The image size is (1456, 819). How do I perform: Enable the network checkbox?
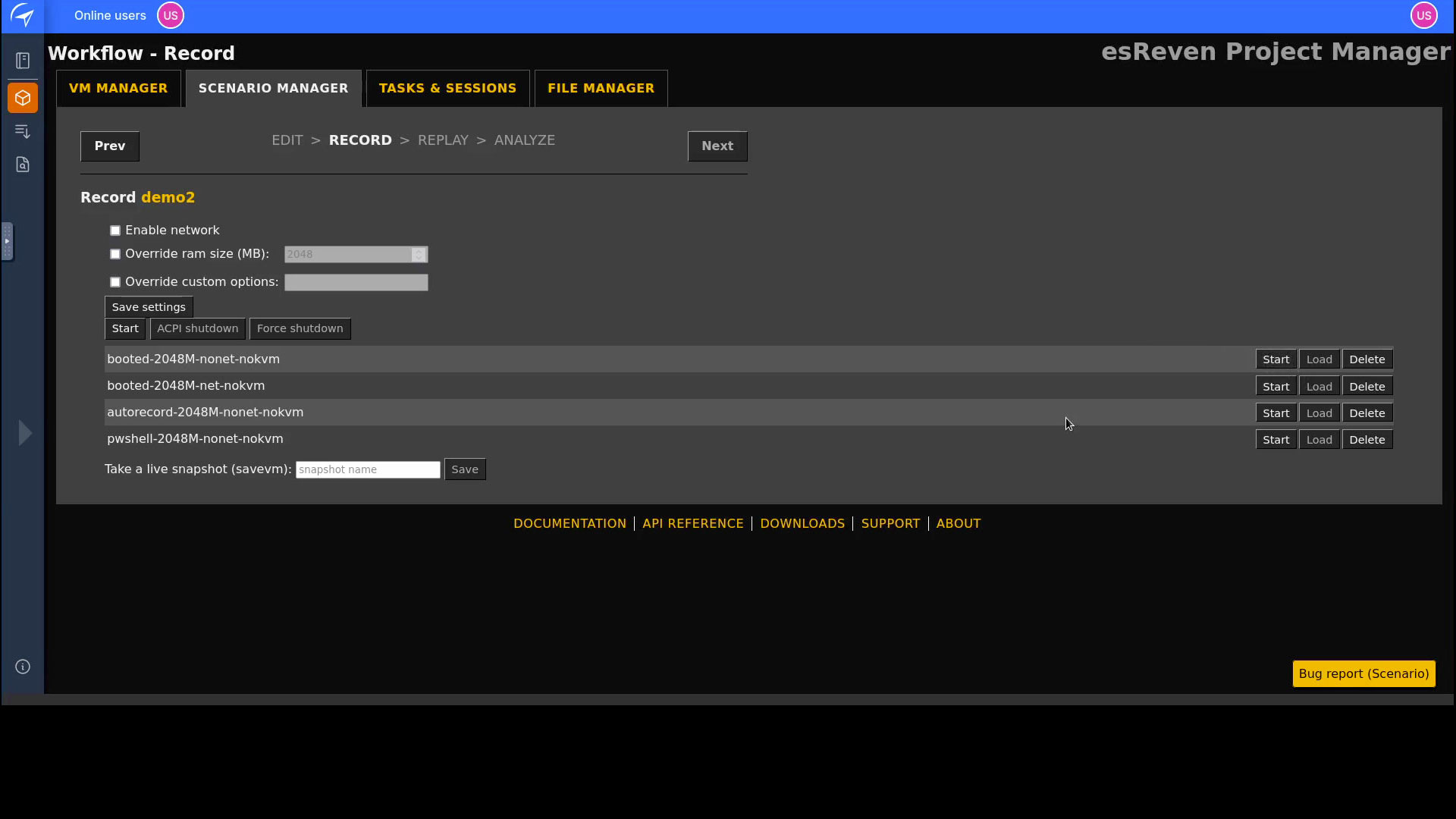tap(115, 231)
